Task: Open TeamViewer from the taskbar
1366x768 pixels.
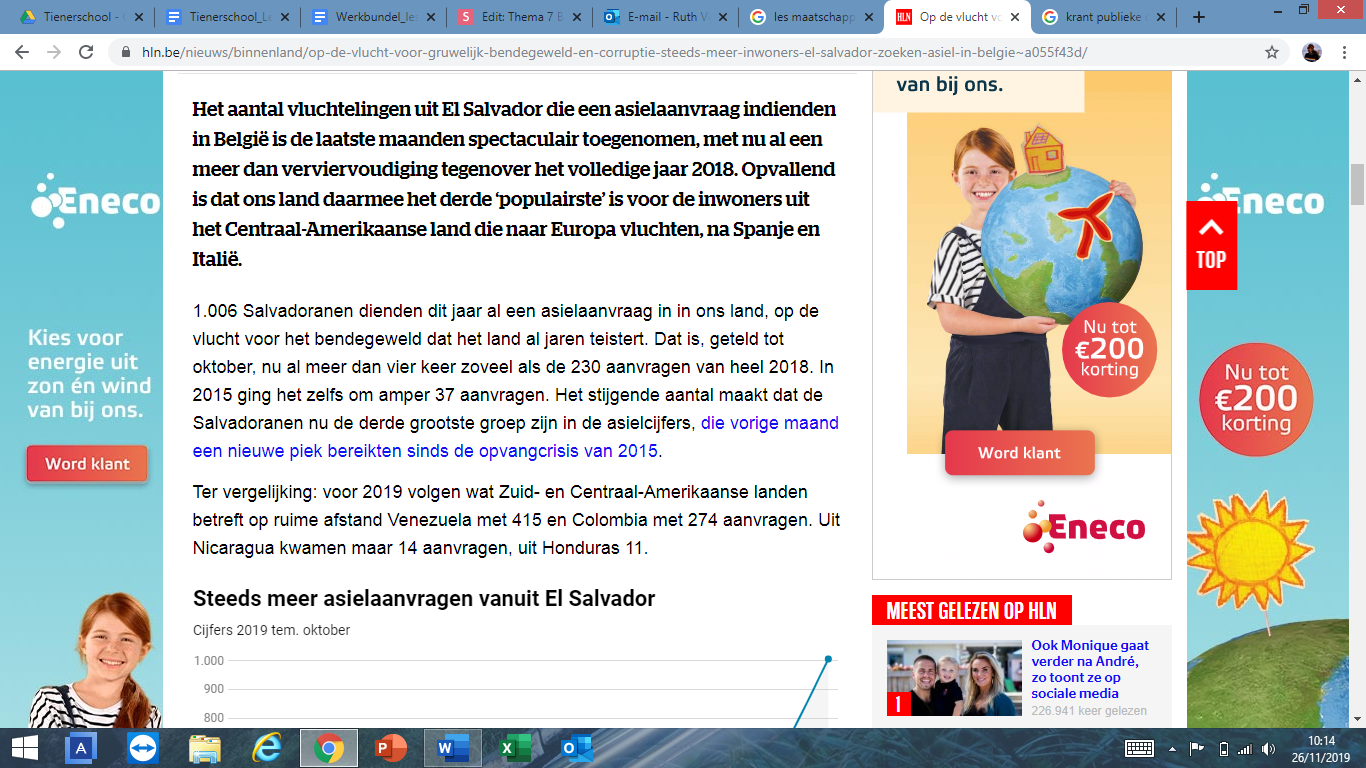Action: pyautogui.click(x=143, y=748)
